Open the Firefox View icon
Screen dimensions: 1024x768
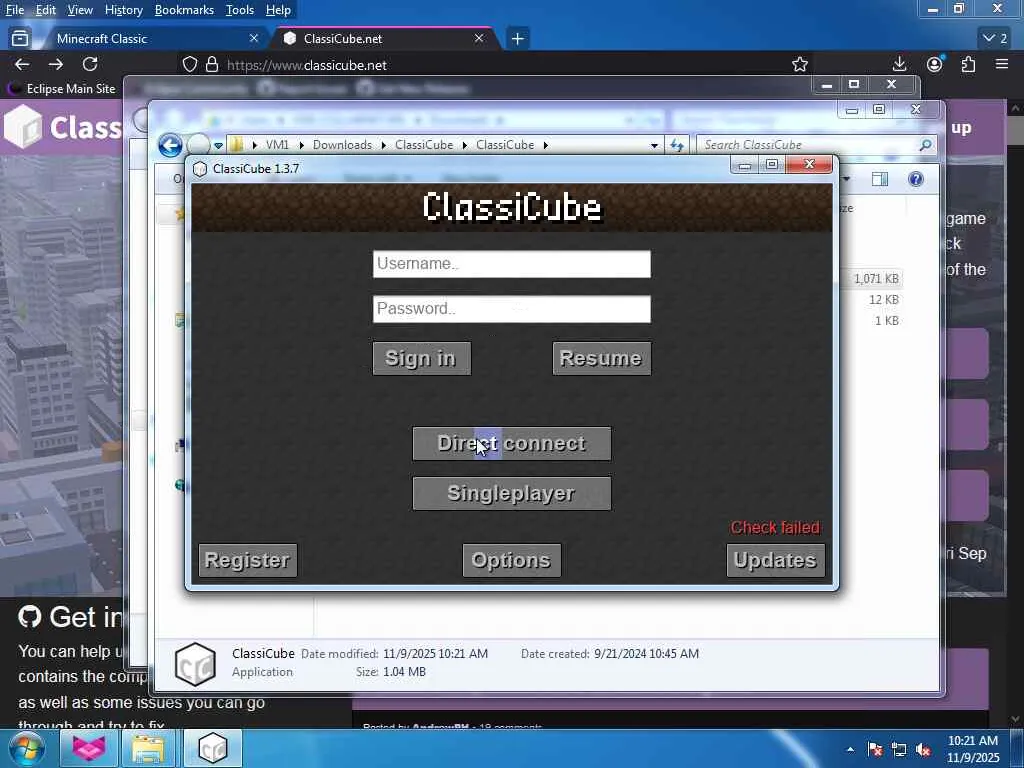[20, 39]
